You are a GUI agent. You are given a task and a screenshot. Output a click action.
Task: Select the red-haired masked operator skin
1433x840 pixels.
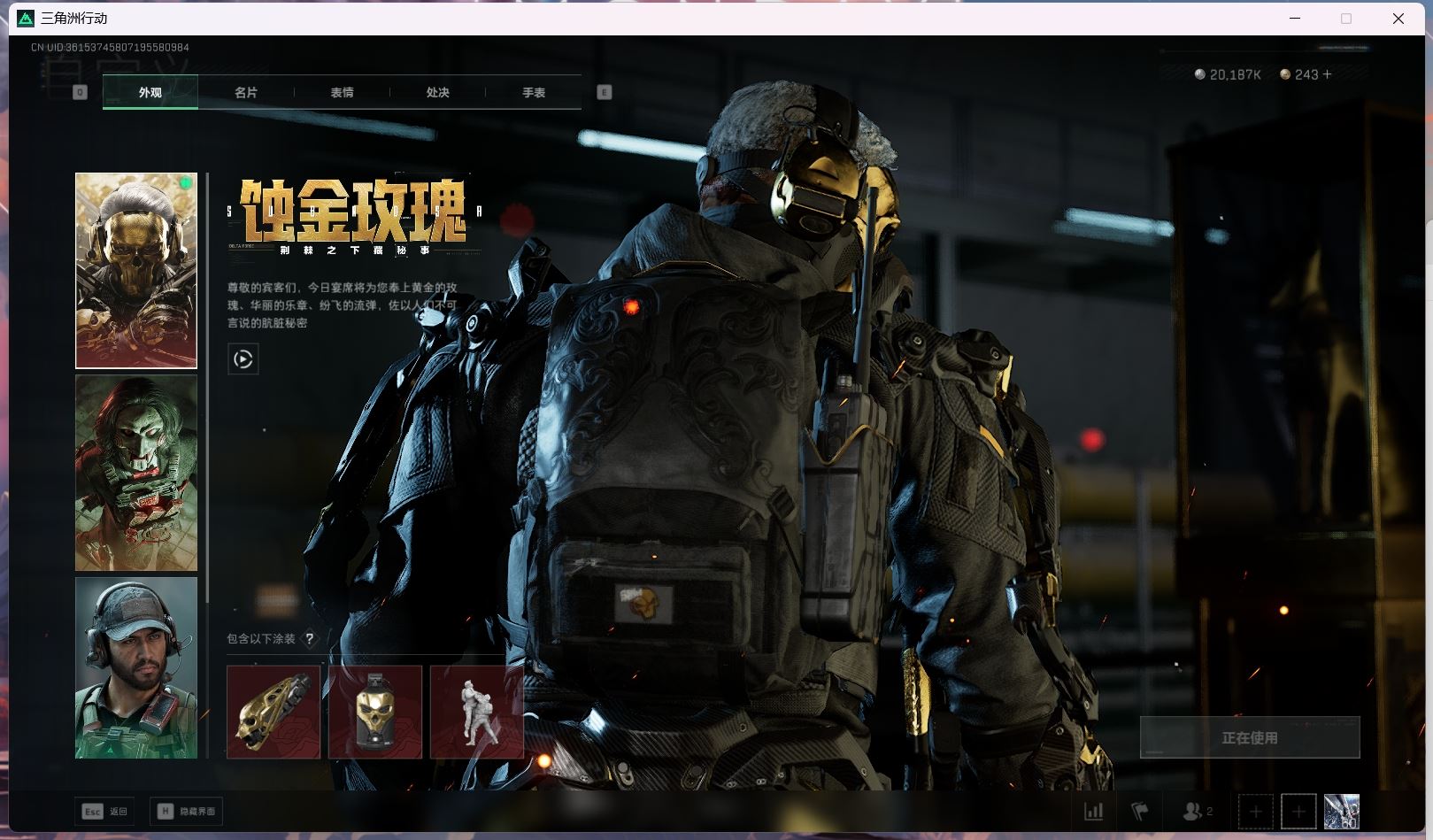(x=136, y=473)
